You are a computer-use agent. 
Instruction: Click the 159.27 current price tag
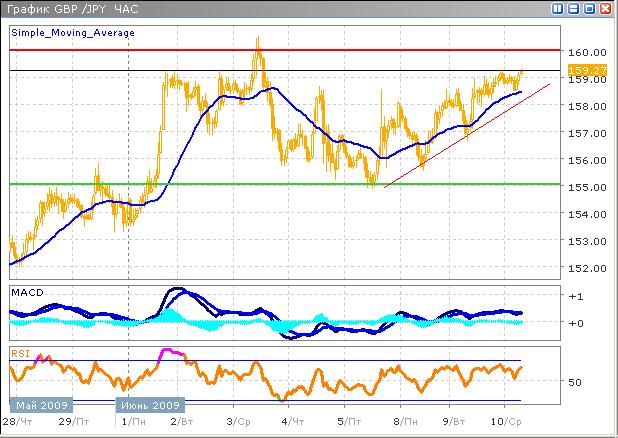point(587,70)
